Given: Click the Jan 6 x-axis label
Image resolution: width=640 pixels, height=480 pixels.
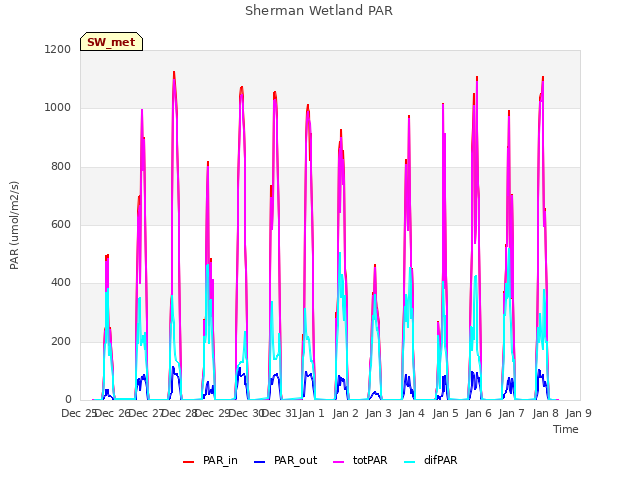Looking at the screenshot, I should click(x=478, y=413).
